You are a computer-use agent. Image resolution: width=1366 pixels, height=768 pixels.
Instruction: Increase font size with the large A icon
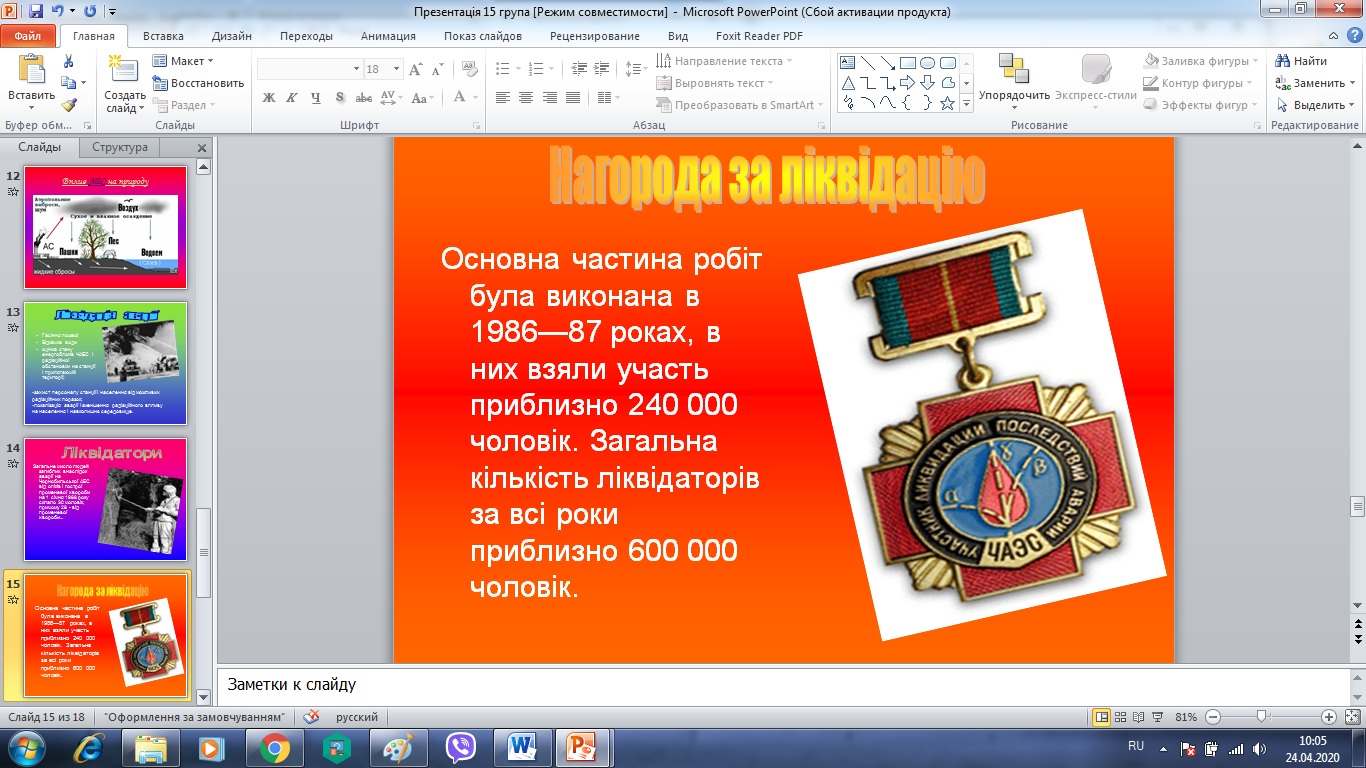[x=418, y=70]
